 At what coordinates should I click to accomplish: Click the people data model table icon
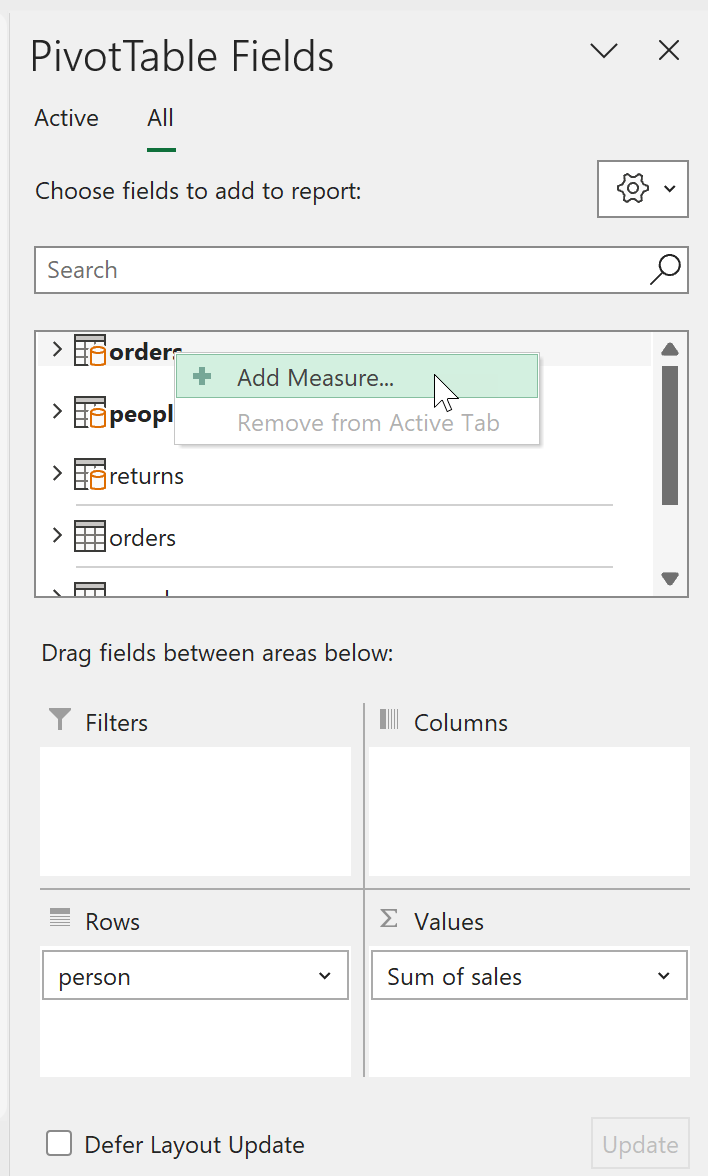click(x=90, y=413)
